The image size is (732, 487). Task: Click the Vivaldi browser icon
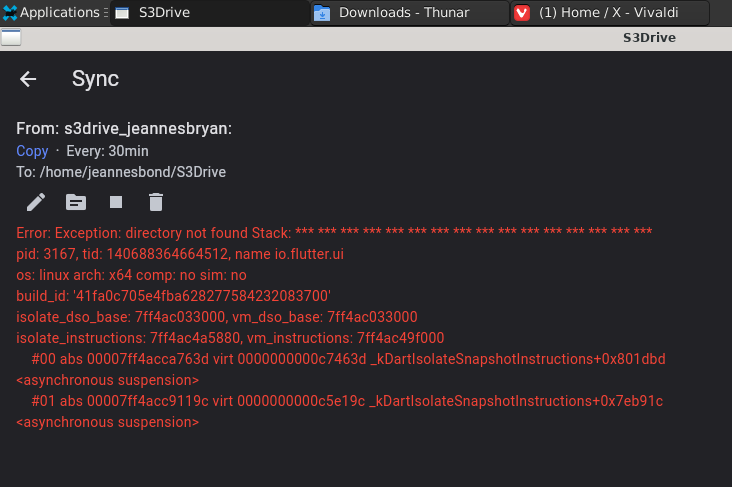tap(522, 13)
